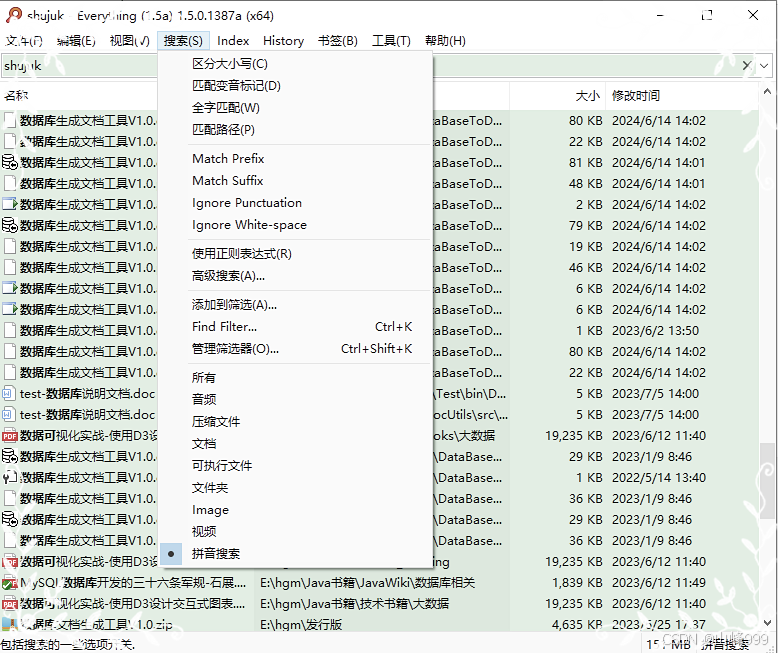
Task: Select the 压缩文件 filter
Action: [295, 422]
